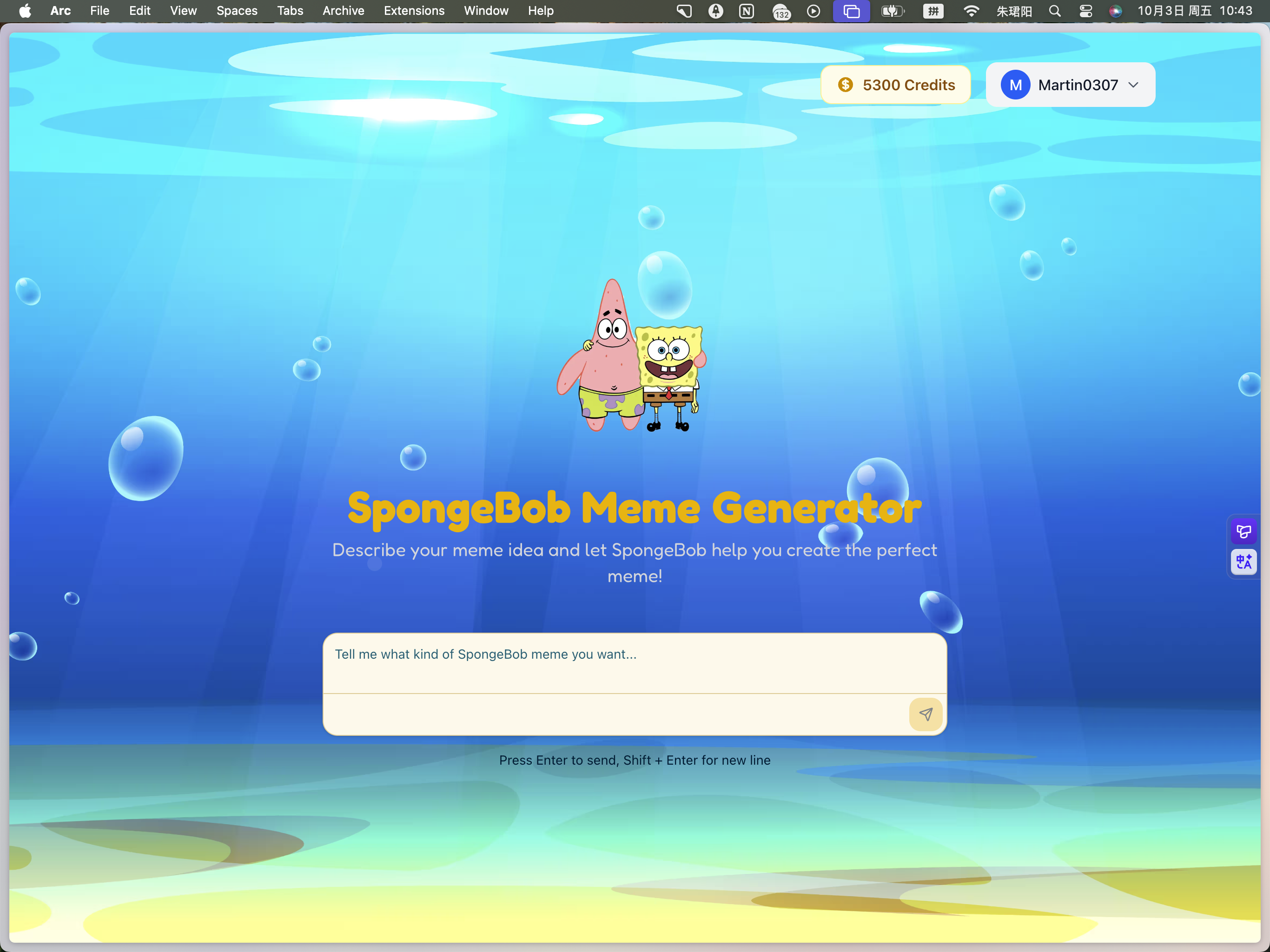Open the Wi-Fi status menu

pyautogui.click(x=971, y=11)
